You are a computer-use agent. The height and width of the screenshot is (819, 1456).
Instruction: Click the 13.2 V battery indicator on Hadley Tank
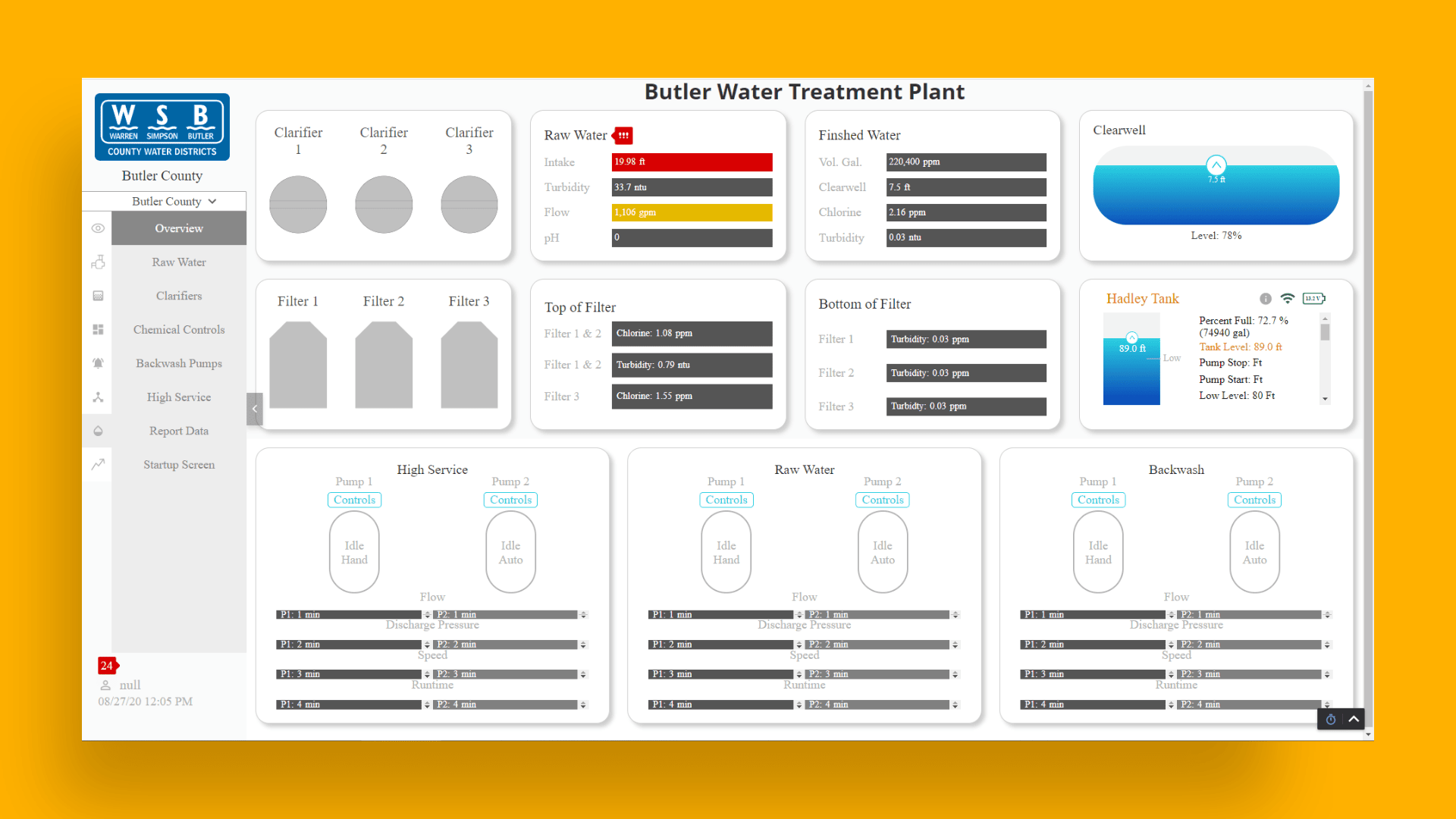[x=1314, y=299]
